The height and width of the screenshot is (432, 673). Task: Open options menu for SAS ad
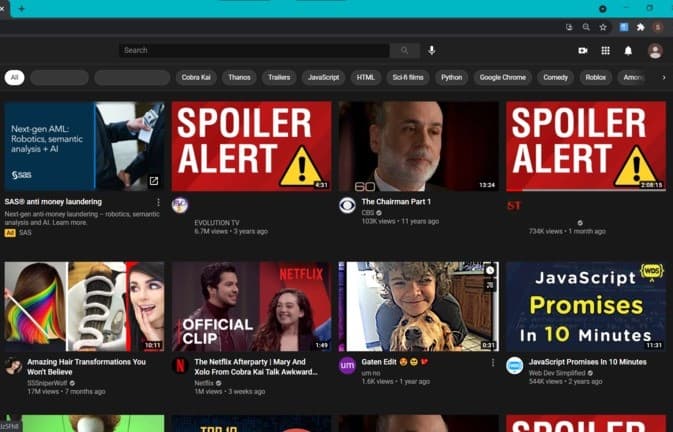click(158, 202)
